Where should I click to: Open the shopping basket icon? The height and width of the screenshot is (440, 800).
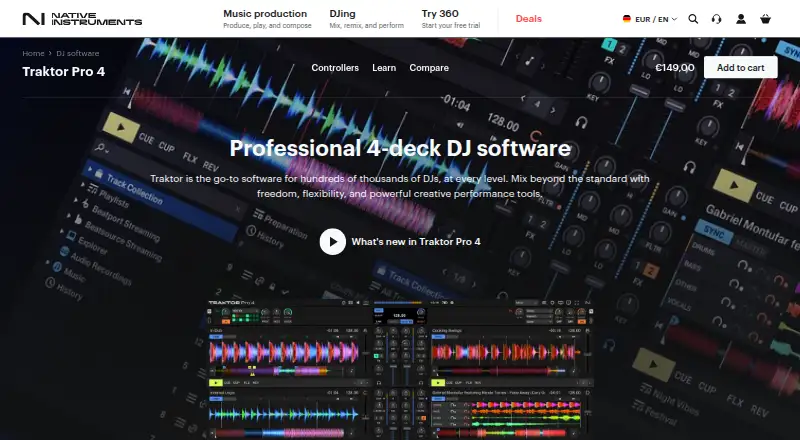[x=765, y=19]
